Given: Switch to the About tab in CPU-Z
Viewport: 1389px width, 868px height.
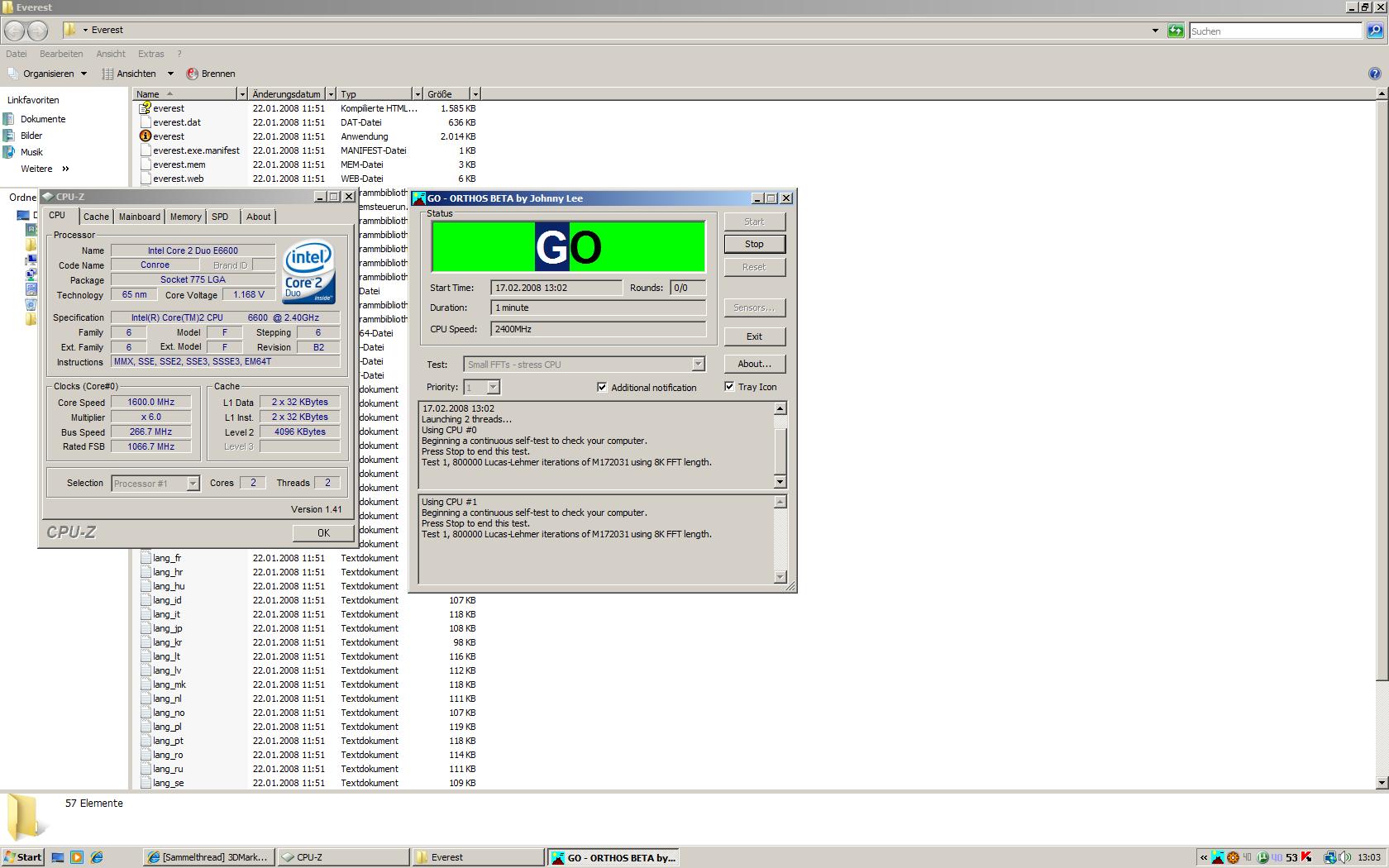Looking at the screenshot, I should pyautogui.click(x=258, y=217).
